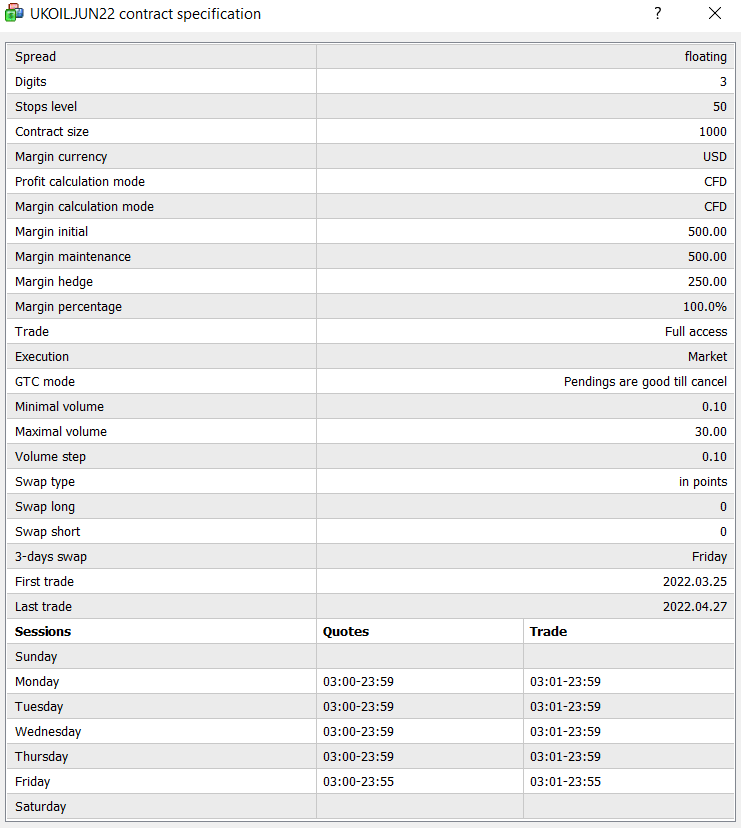The width and height of the screenshot is (741, 828).
Task: Click the Quotes column header
Action: pyautogui.click(x=346, y=632)
